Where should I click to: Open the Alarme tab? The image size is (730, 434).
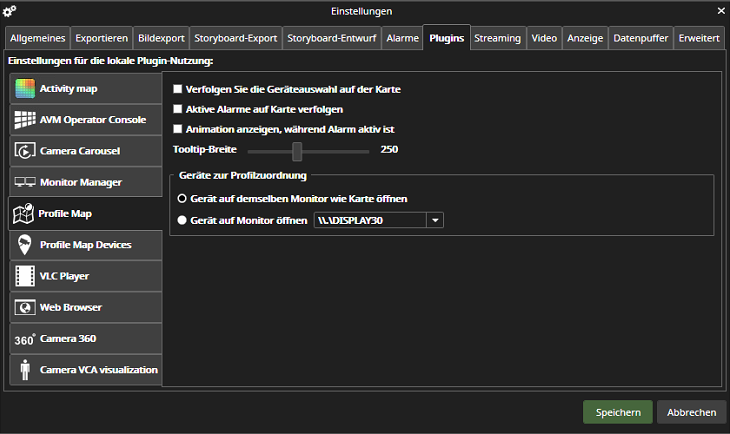pyautogui.click(x=403, y=38)
